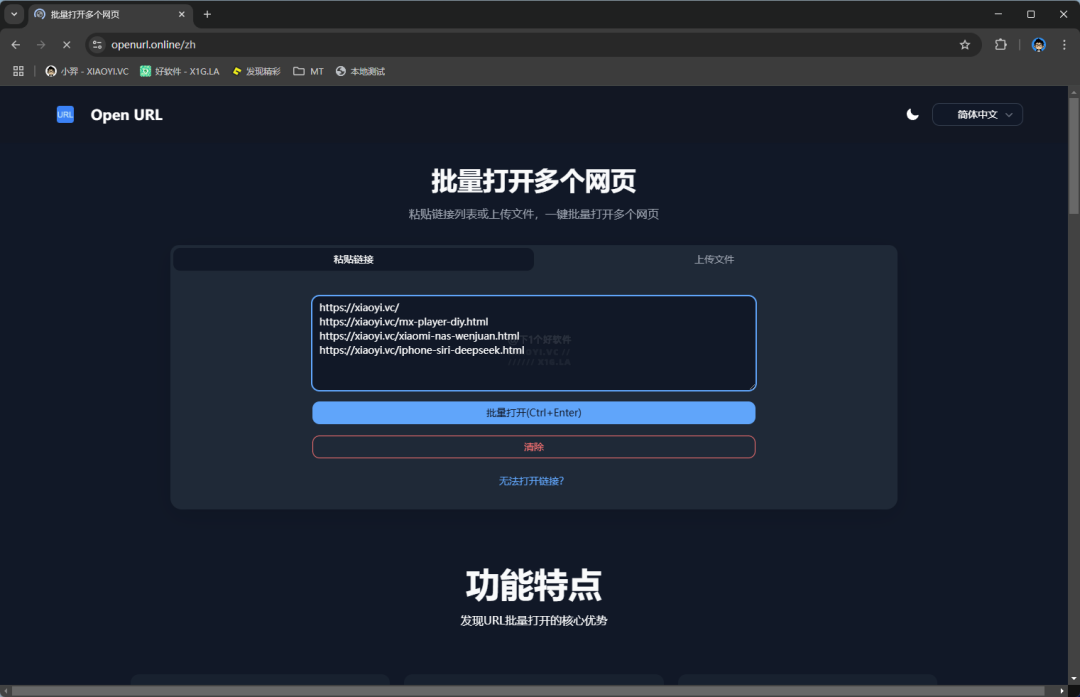Click the 批量打开多个网页 main heading
This screenshot has width=1080, height=697.
coord(534,181)
